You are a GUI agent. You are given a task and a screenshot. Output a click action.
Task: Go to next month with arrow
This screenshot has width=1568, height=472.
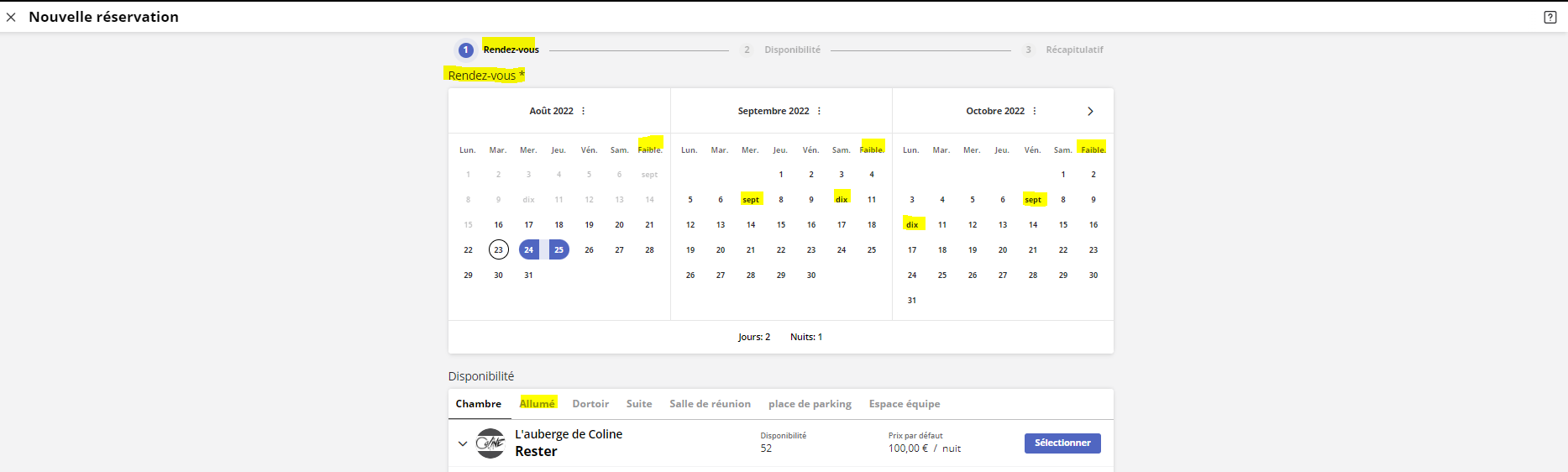1090,111
